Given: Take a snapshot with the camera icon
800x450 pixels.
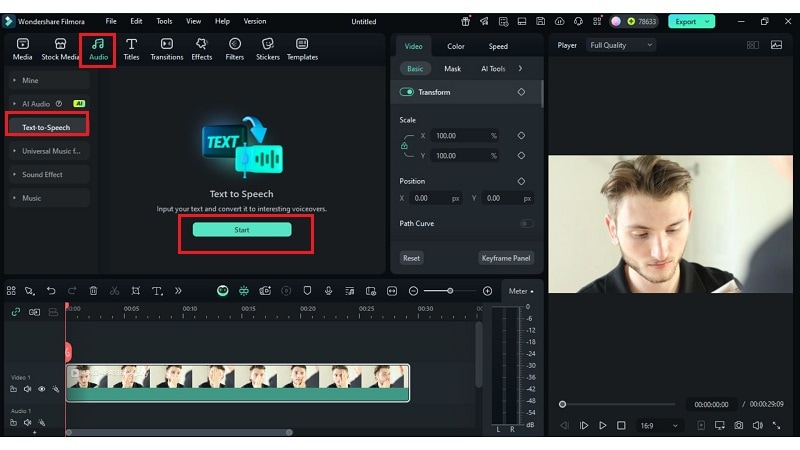Looking at the screenshot, I should click(x=738, y=425).
